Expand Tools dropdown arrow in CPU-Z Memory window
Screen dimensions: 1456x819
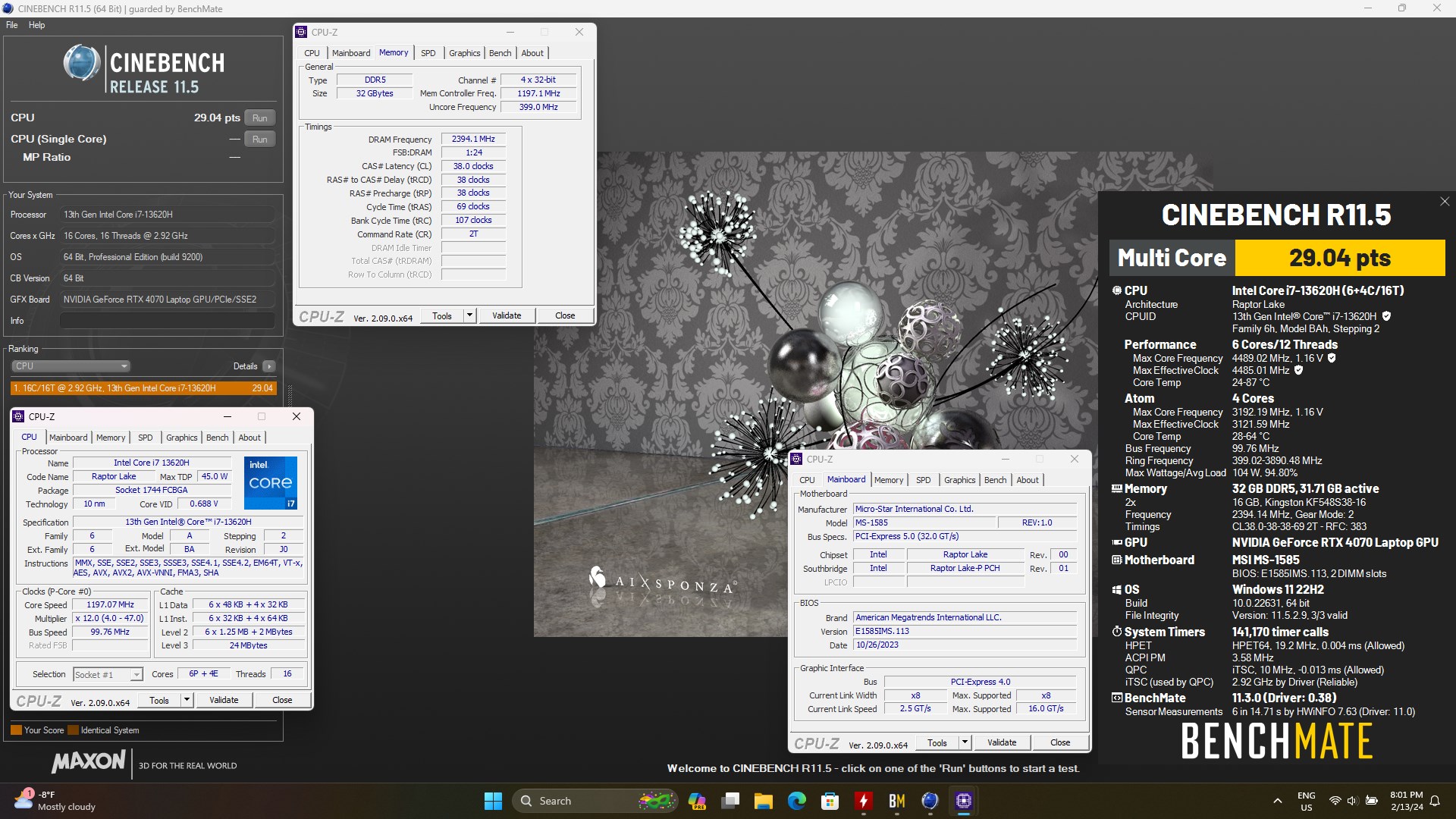pos(469,315)
